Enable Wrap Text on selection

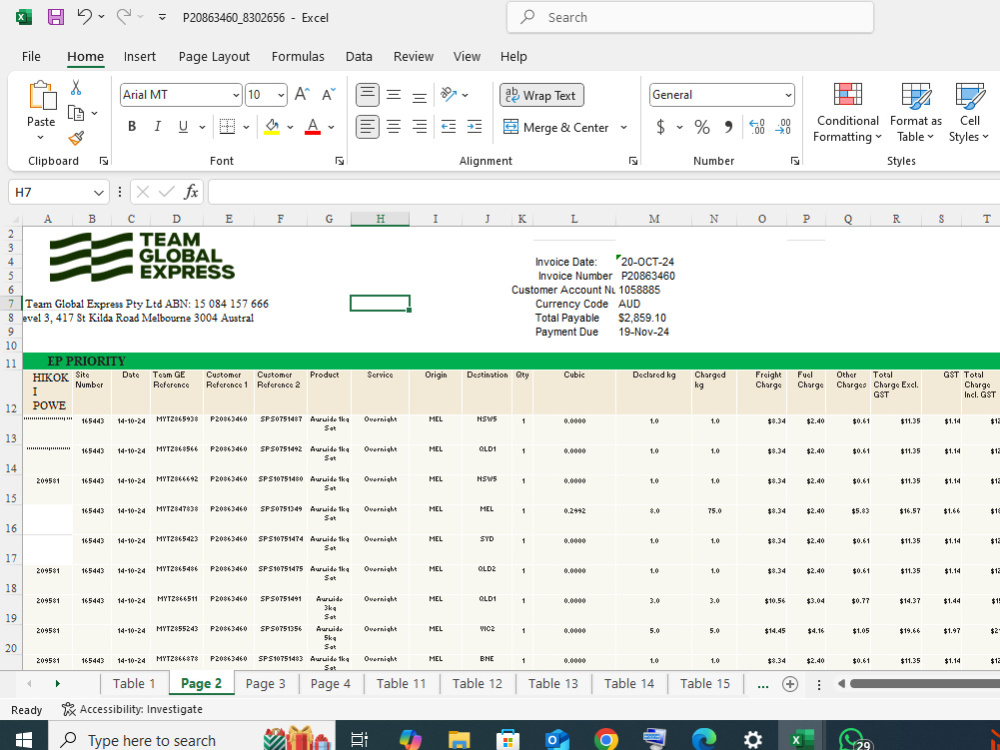click(541, 95)
